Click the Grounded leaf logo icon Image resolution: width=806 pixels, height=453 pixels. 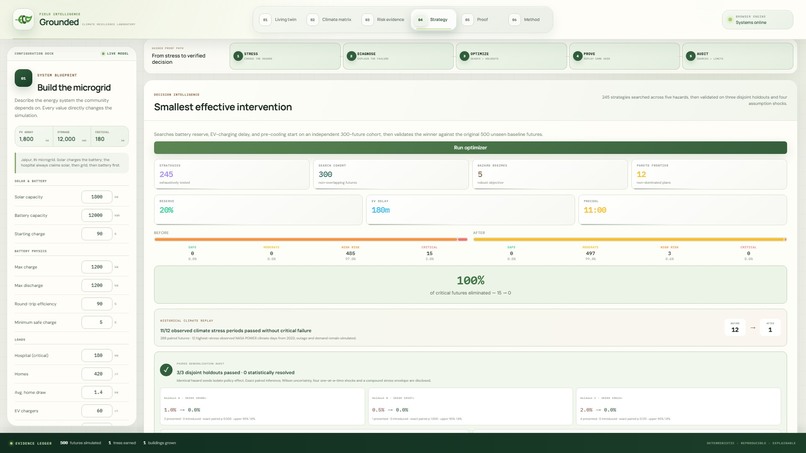23,20
